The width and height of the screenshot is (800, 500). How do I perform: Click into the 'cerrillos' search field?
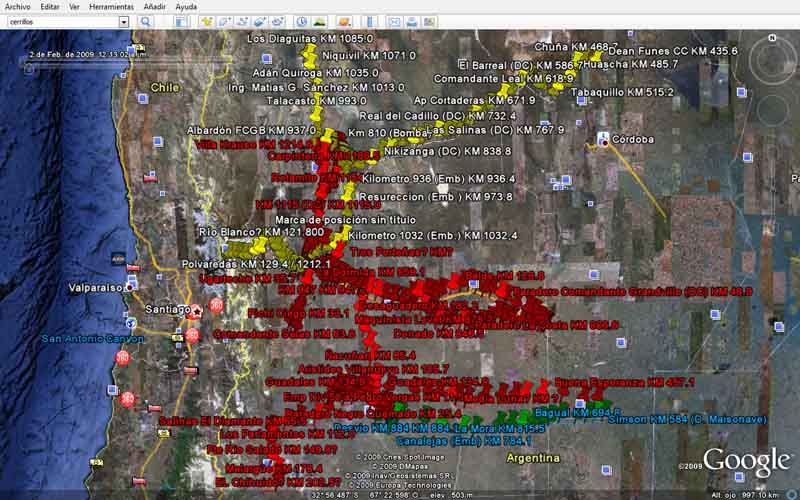point(63,22)
